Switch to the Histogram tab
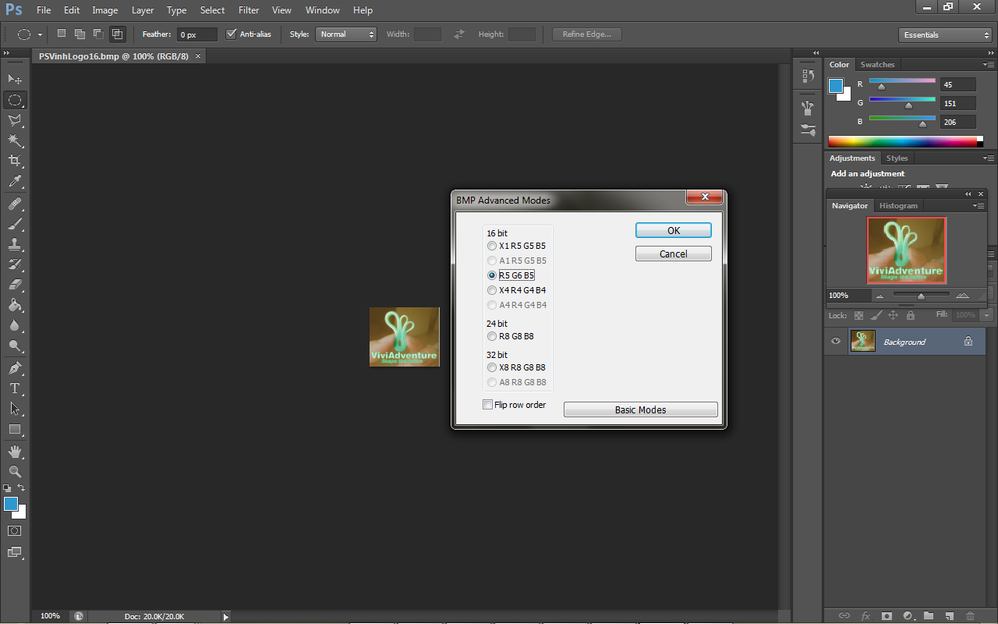Screen dimensions: 998x624 coord(898,206)
